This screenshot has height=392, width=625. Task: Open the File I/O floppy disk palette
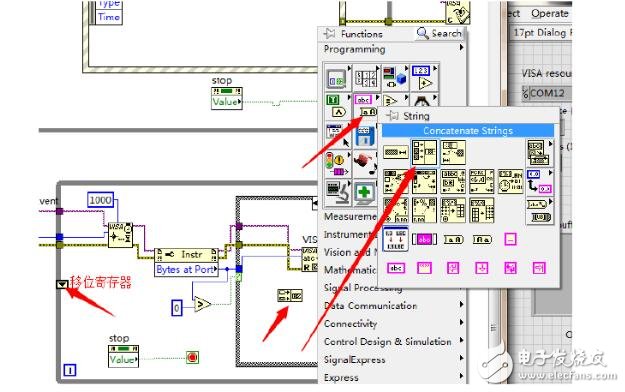365,136
